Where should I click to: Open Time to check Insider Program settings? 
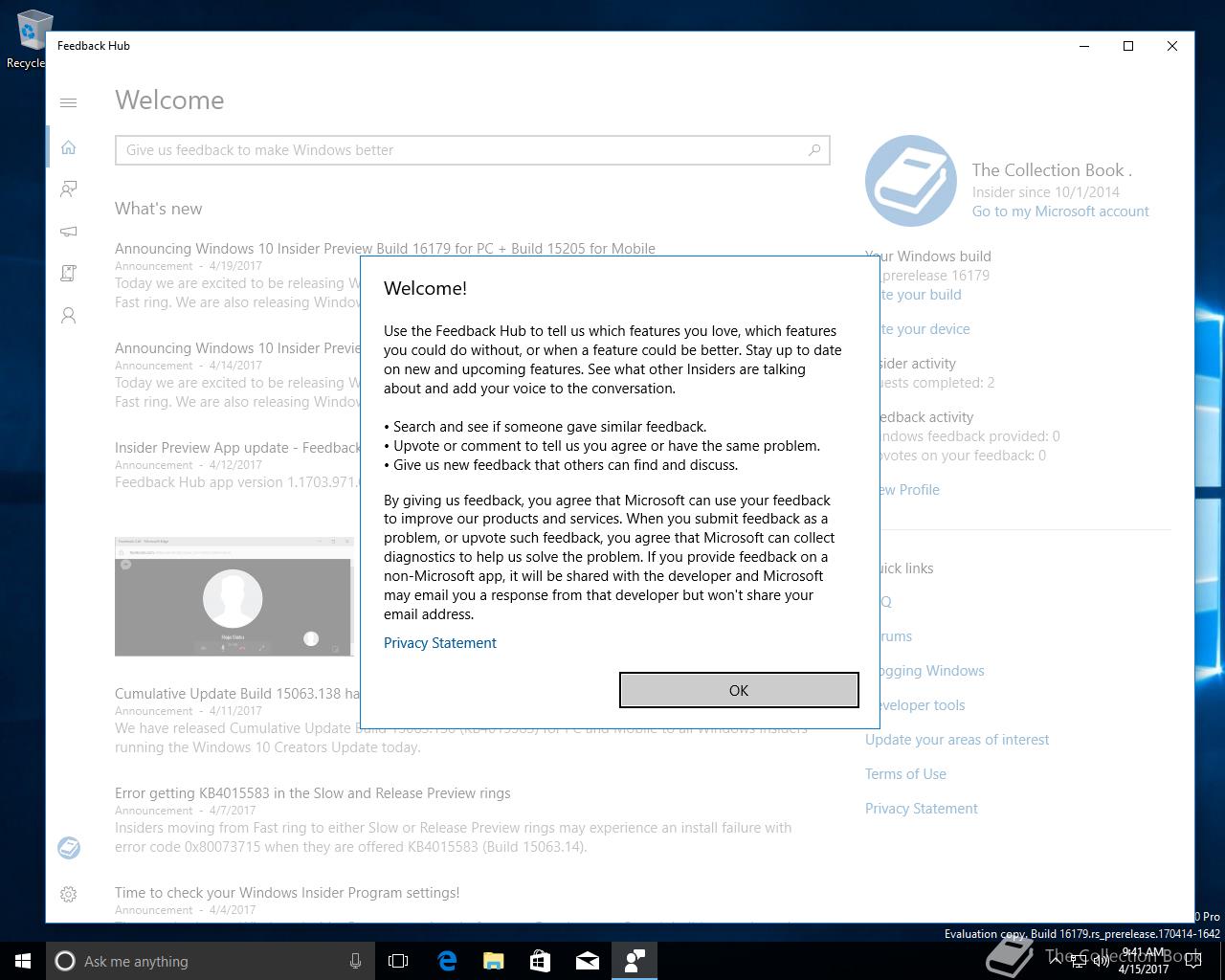(x=287, y=893)
